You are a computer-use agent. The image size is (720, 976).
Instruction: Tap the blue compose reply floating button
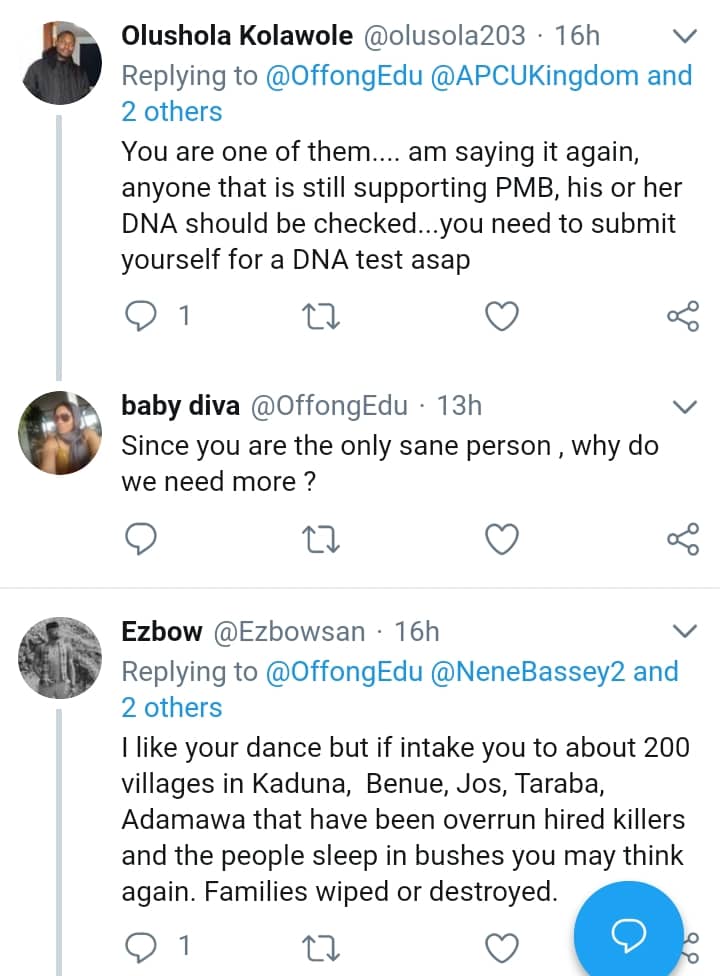coord(629,933)
